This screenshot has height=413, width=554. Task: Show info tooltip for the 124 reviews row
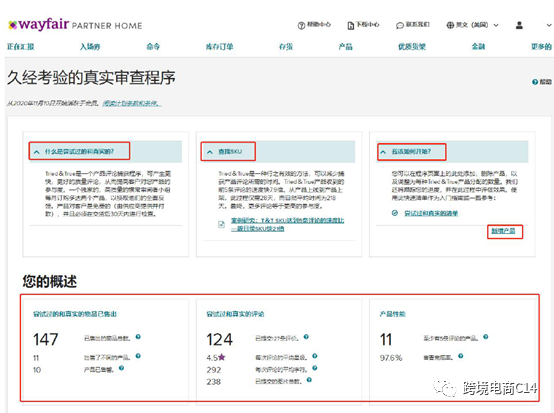pyautogui.click(x=306, y=337)
